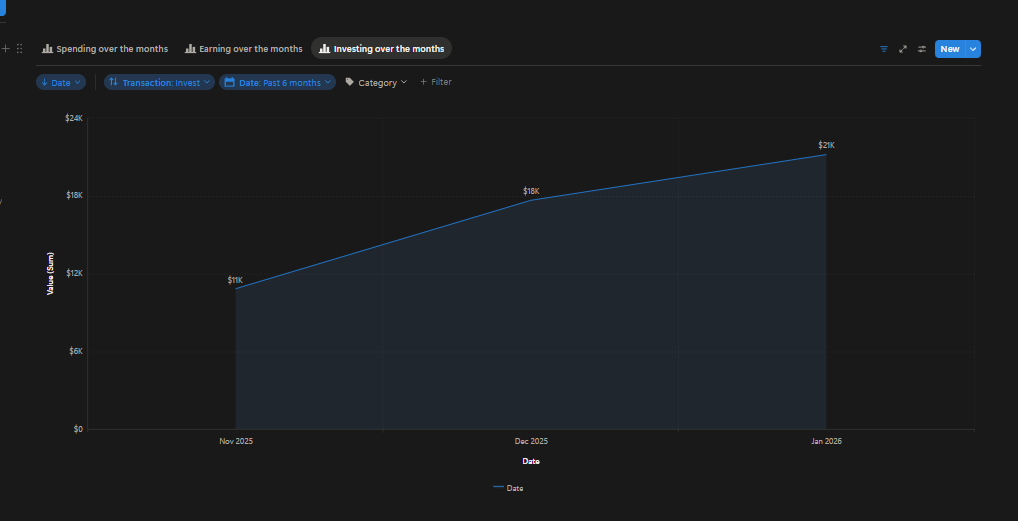Click the $0 y-axis label
This screenshot has width=1018, height=521.
78,429
